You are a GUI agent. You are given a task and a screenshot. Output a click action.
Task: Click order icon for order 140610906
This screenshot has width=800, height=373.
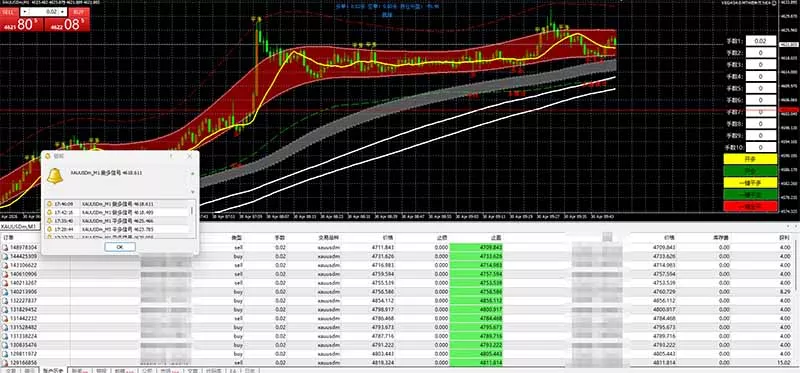pos(5,274)
